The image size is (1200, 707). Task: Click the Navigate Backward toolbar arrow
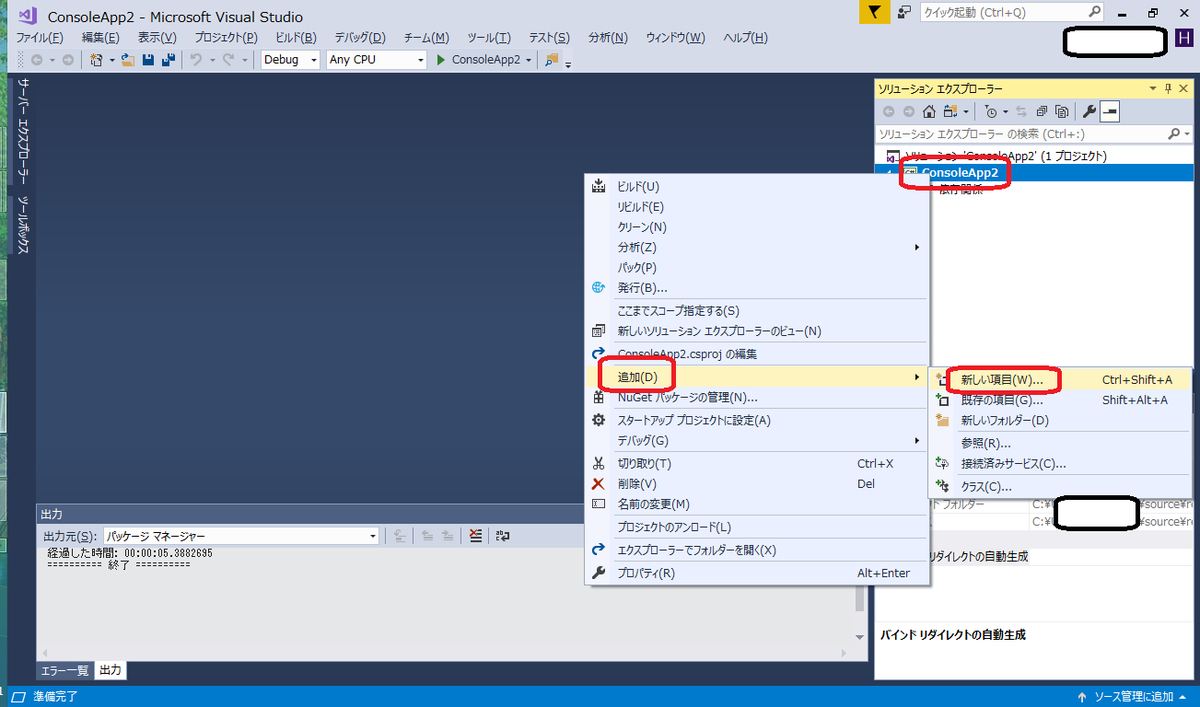[36, 60]
